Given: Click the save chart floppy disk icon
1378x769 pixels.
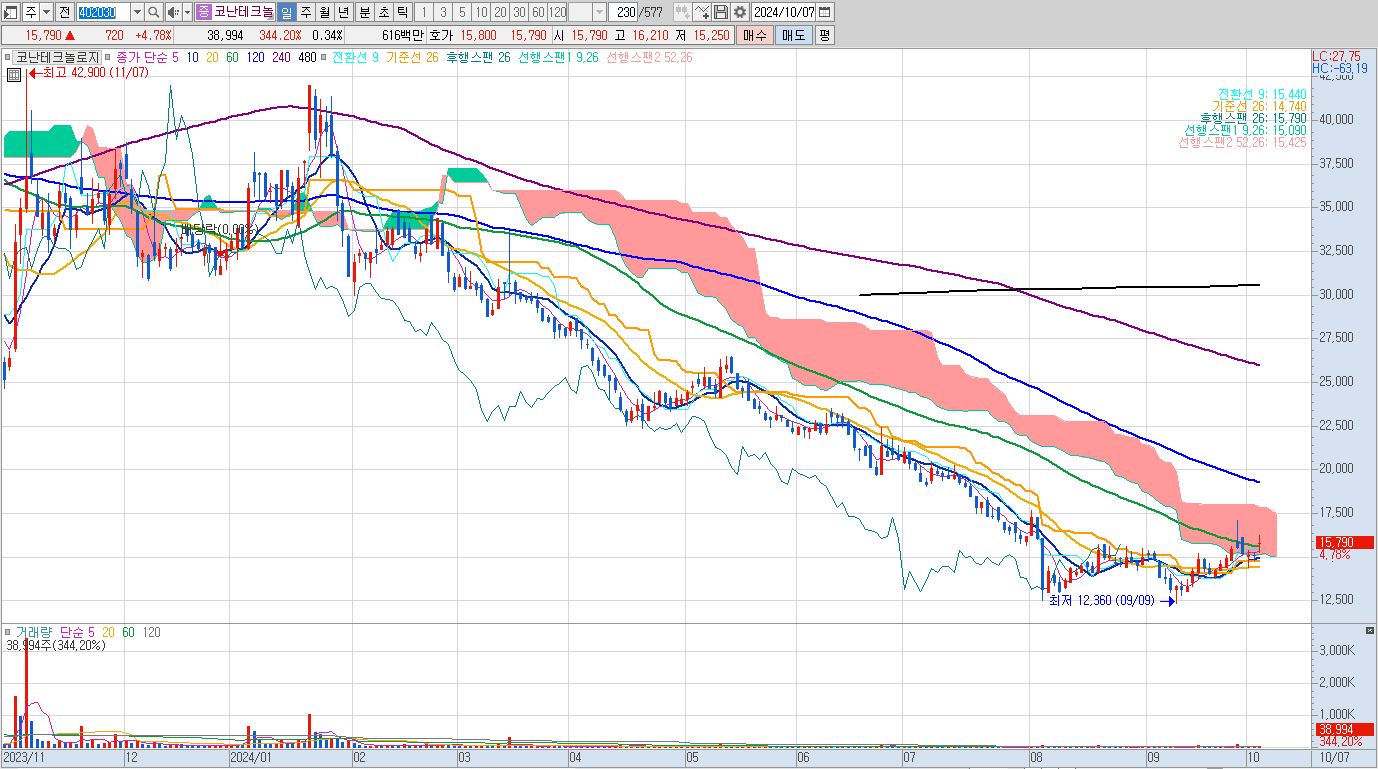Looking at the screenshot, I should click(x=720, y=12).
